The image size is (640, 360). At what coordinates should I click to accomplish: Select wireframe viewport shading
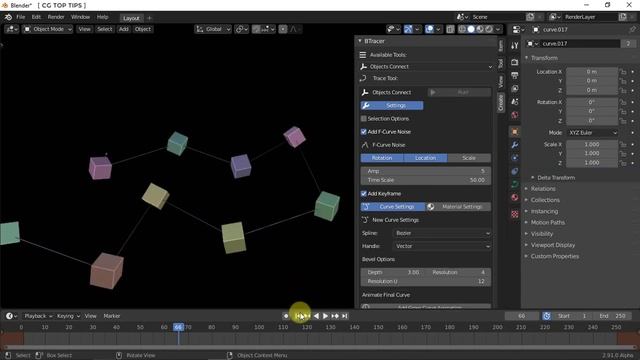(462, 29)
